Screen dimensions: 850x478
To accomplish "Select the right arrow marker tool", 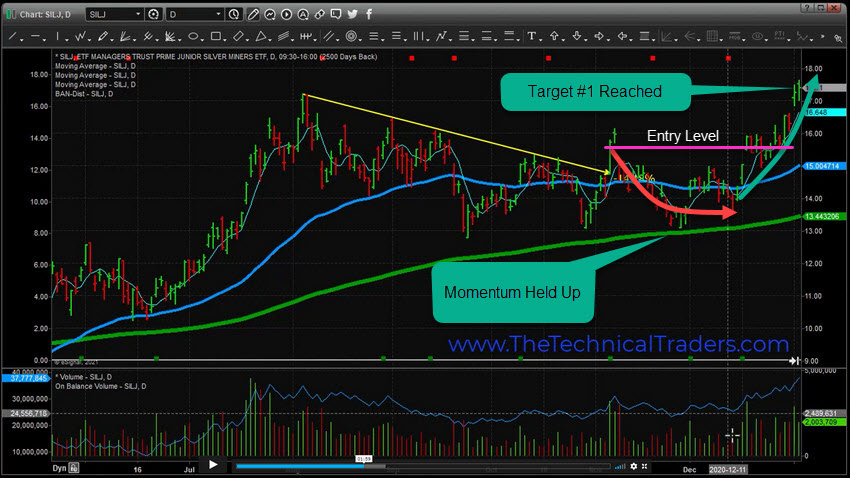I will coord(598,37).
